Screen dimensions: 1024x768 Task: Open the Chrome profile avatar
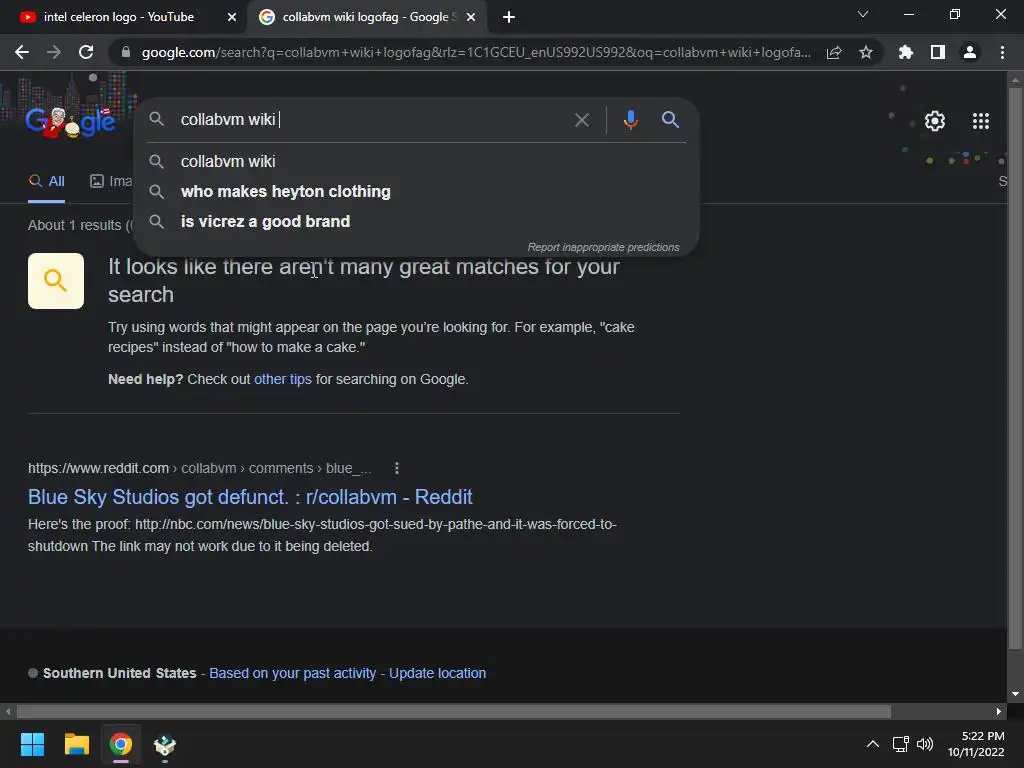point(970,52)
